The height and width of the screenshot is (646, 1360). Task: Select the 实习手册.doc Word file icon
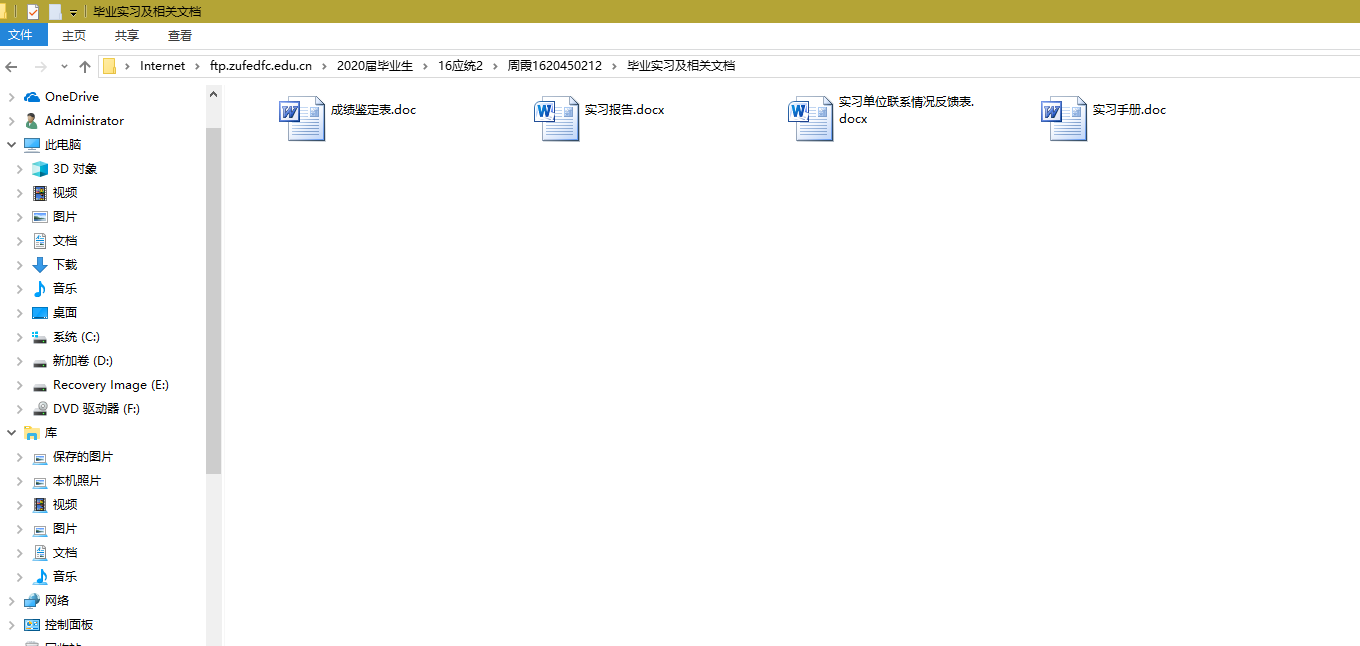click(x=1064, y=119)
